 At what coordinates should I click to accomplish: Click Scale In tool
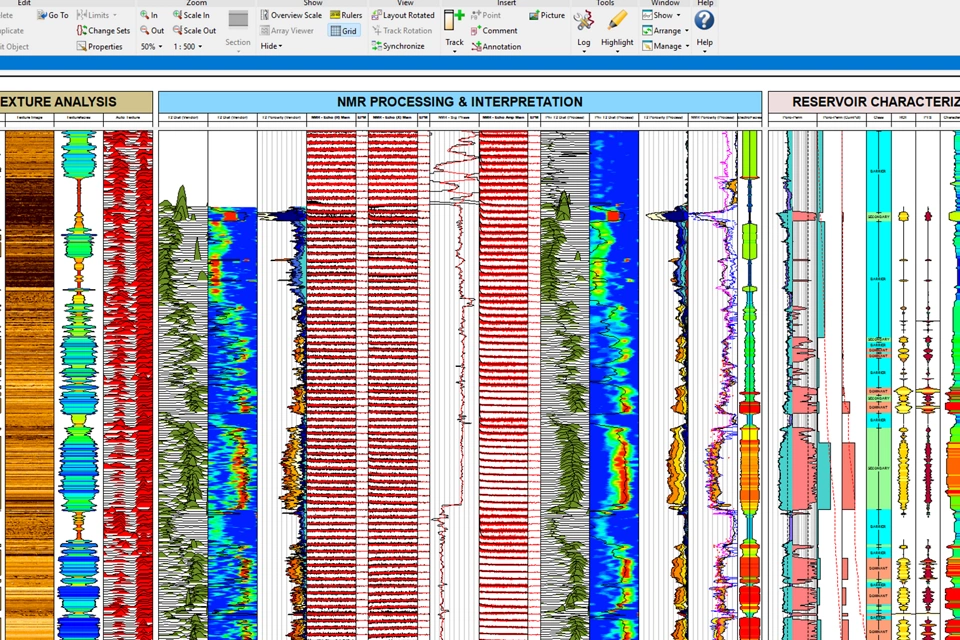pyautogui.click(x=191, y=15)
